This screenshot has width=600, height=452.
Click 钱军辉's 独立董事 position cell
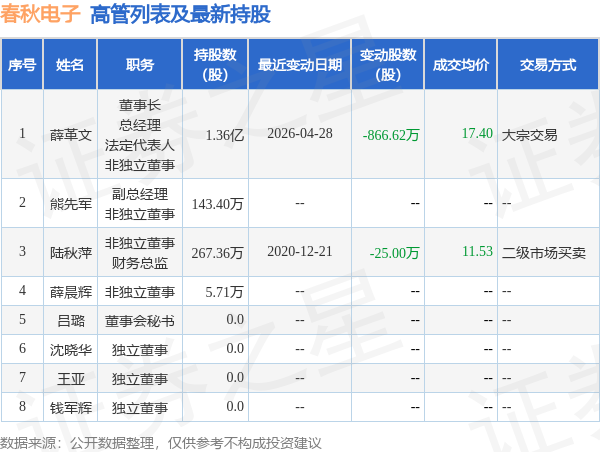pos(140,408)
